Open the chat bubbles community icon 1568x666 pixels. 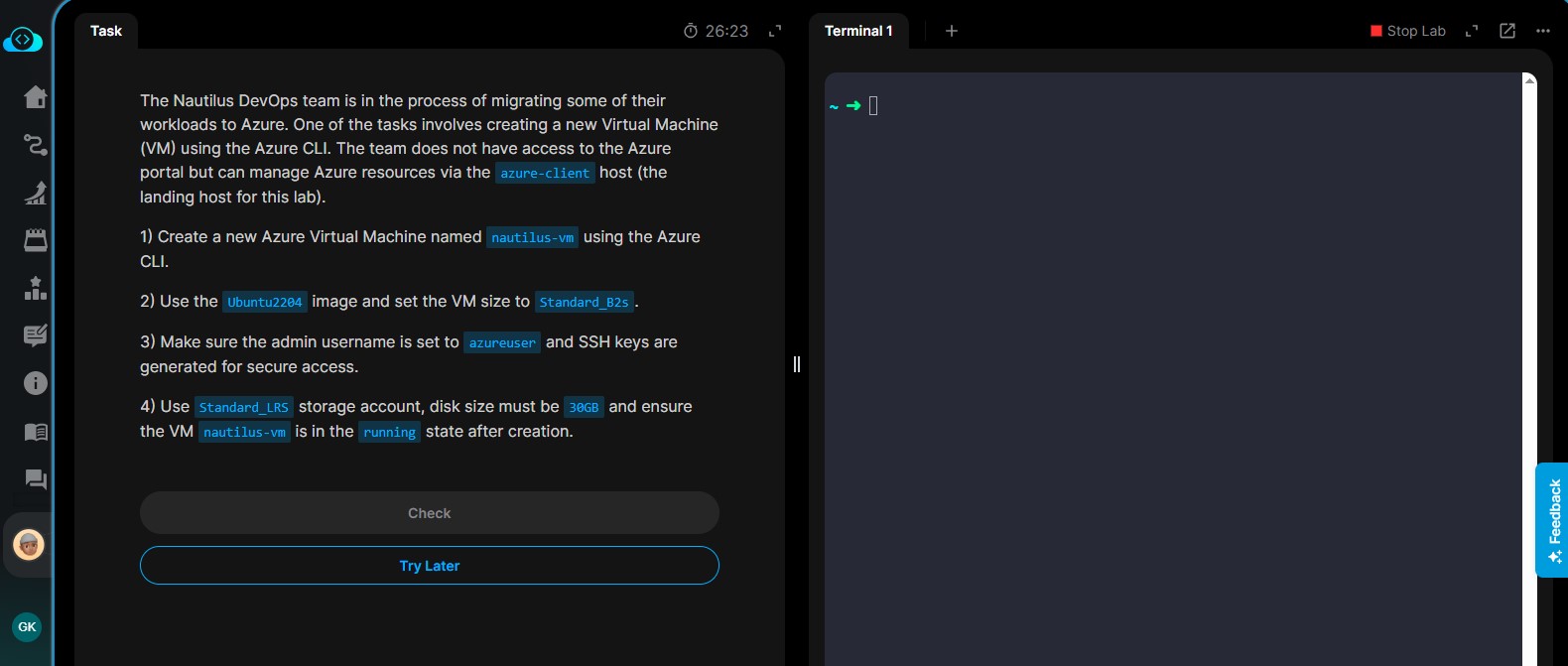(x=36, y=479)
